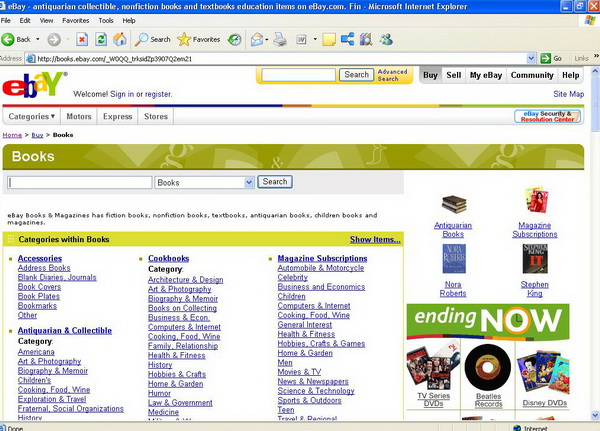Image resolution: width=600 pixels, height=431 pixels.
Task: Print the page with the printer icon
Action: click(x=280, y=39)
